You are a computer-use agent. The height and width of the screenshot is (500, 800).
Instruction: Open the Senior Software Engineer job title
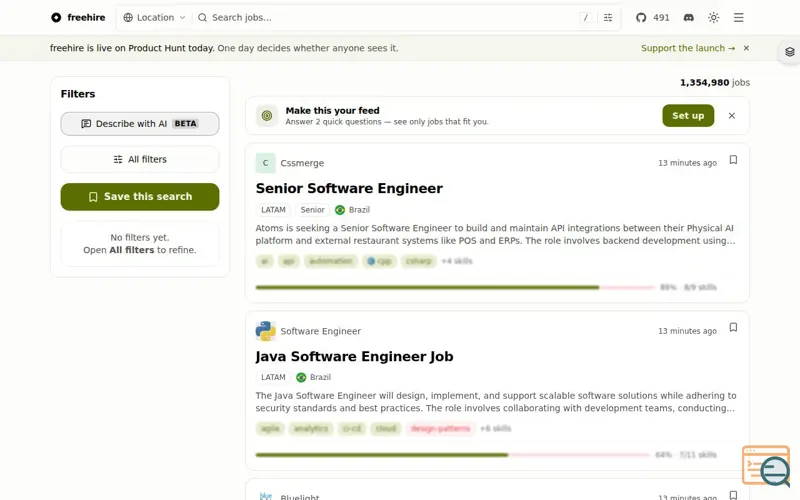coord(349,188)
